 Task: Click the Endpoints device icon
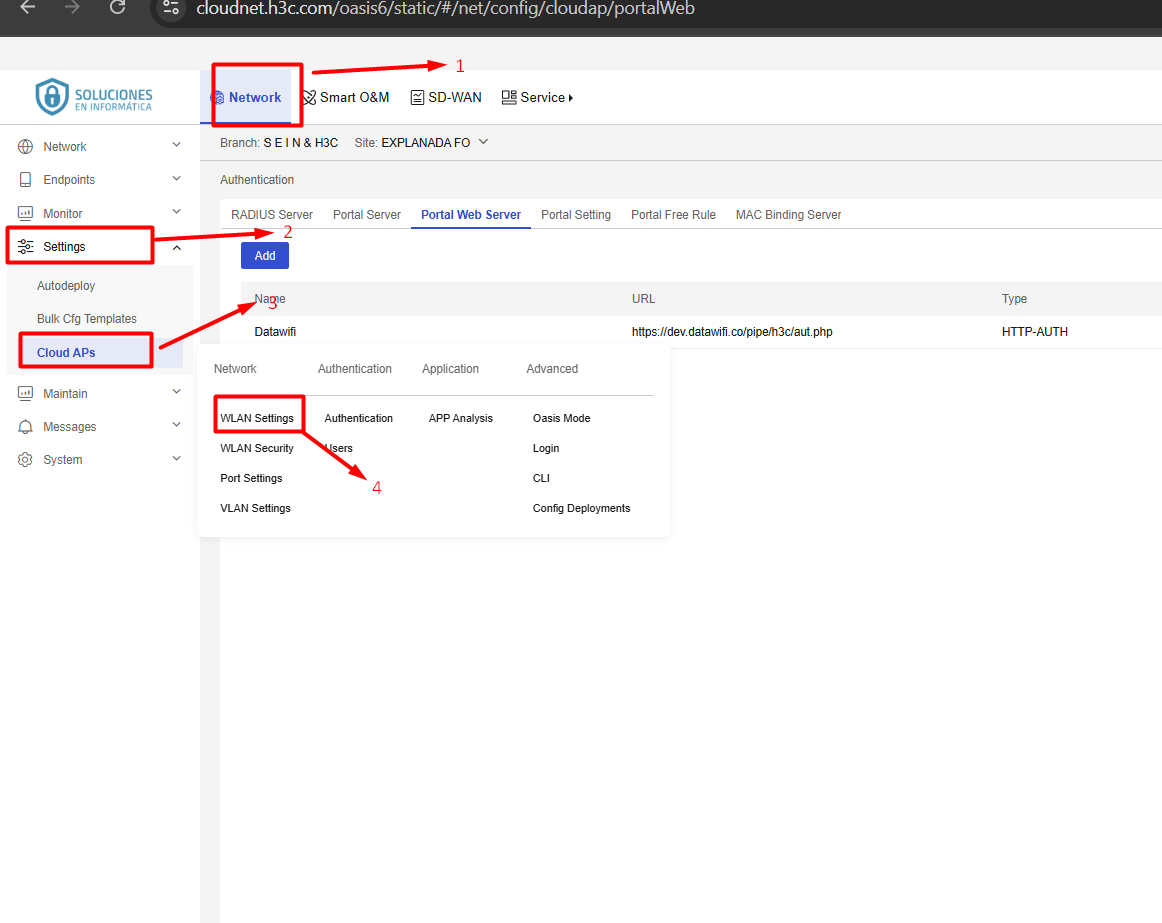tap(25, 179)
